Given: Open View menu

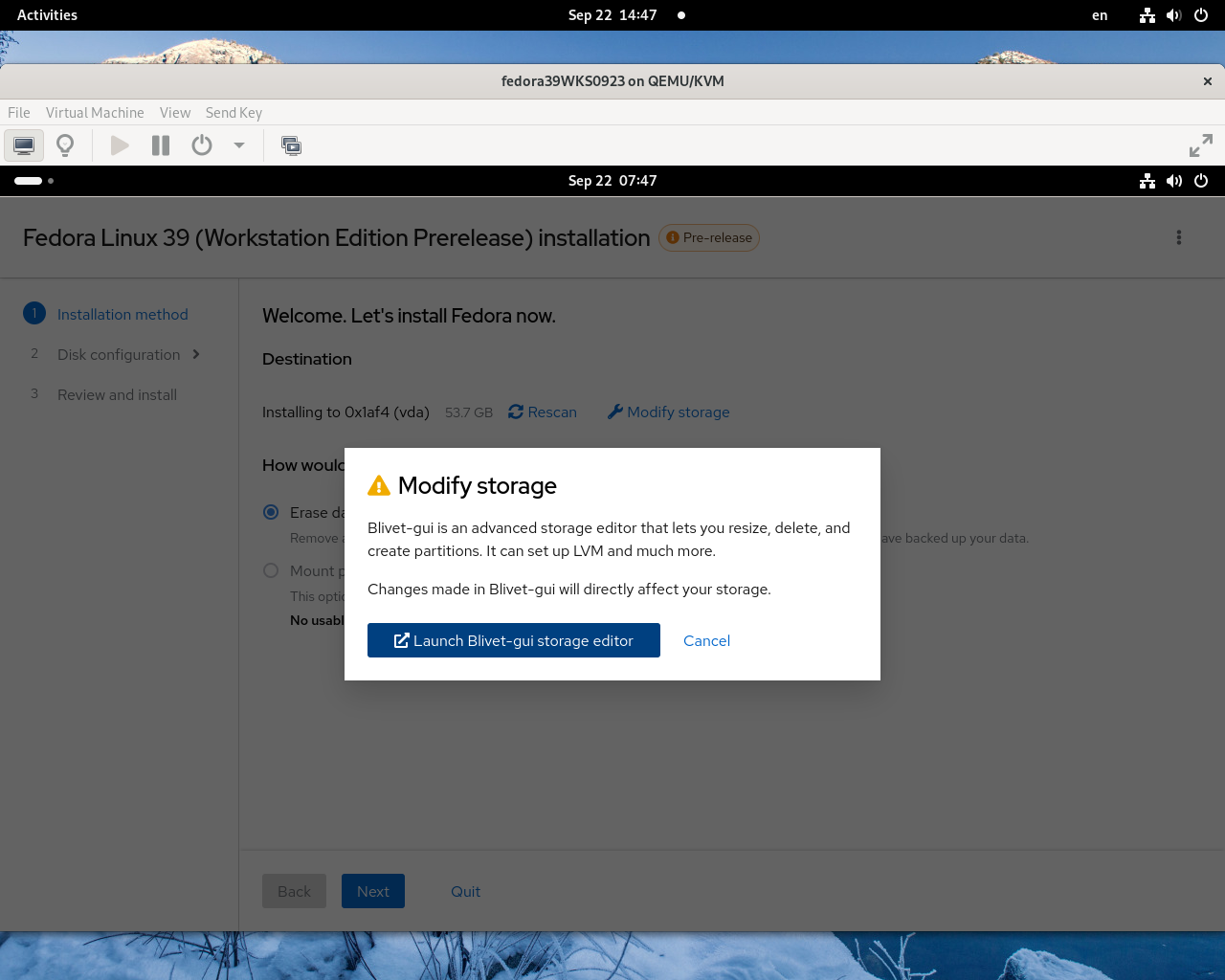Looking at the screenshot, I should coord(175,113).
